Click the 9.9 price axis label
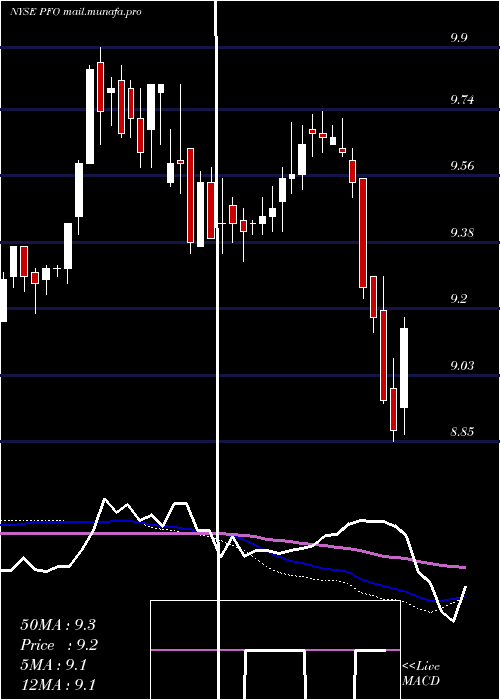The height and width of the screenshot is (700, 500). click(458, 38)
